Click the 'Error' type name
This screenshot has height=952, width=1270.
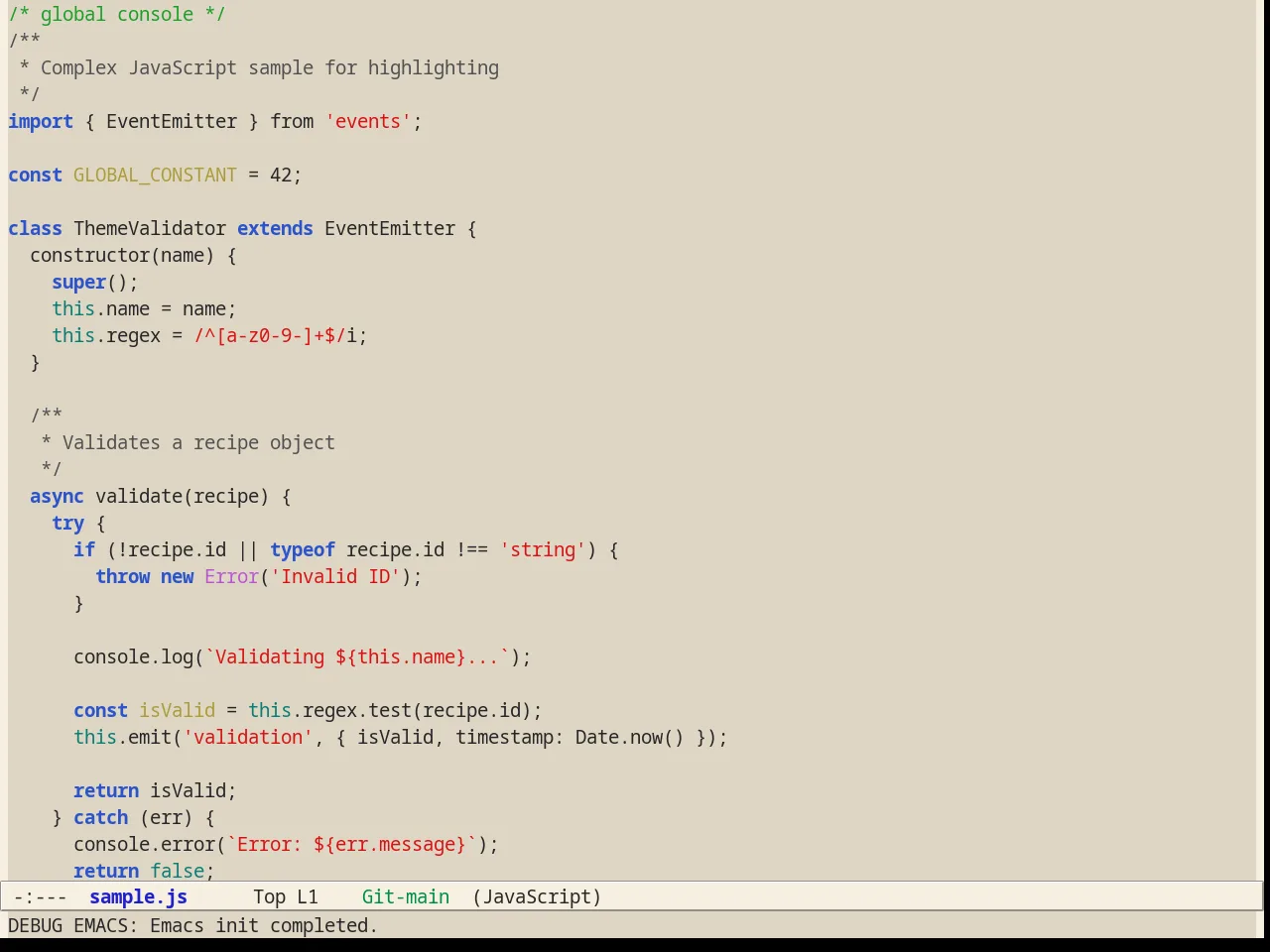click(x=231, y=576)
